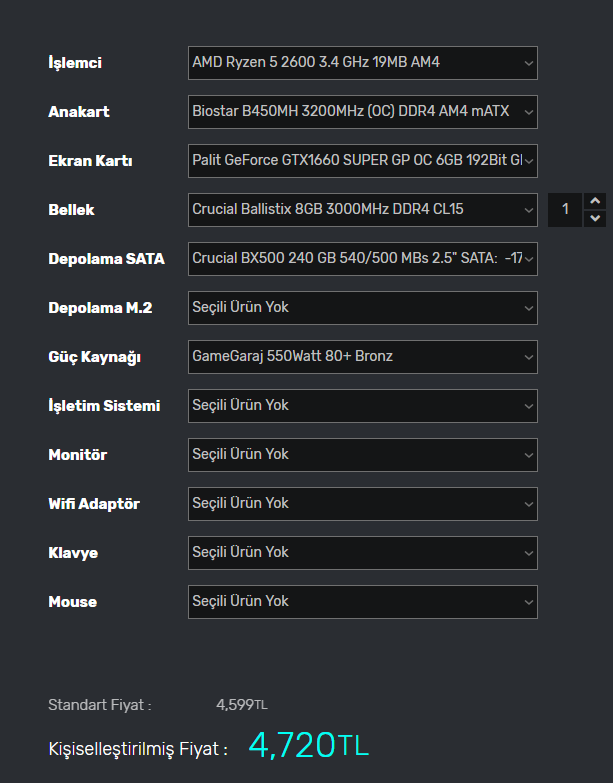Click the chevron arrow on İşlemci dropdown
The height and width of the screenshot is (783, 613).
[528, 64]
